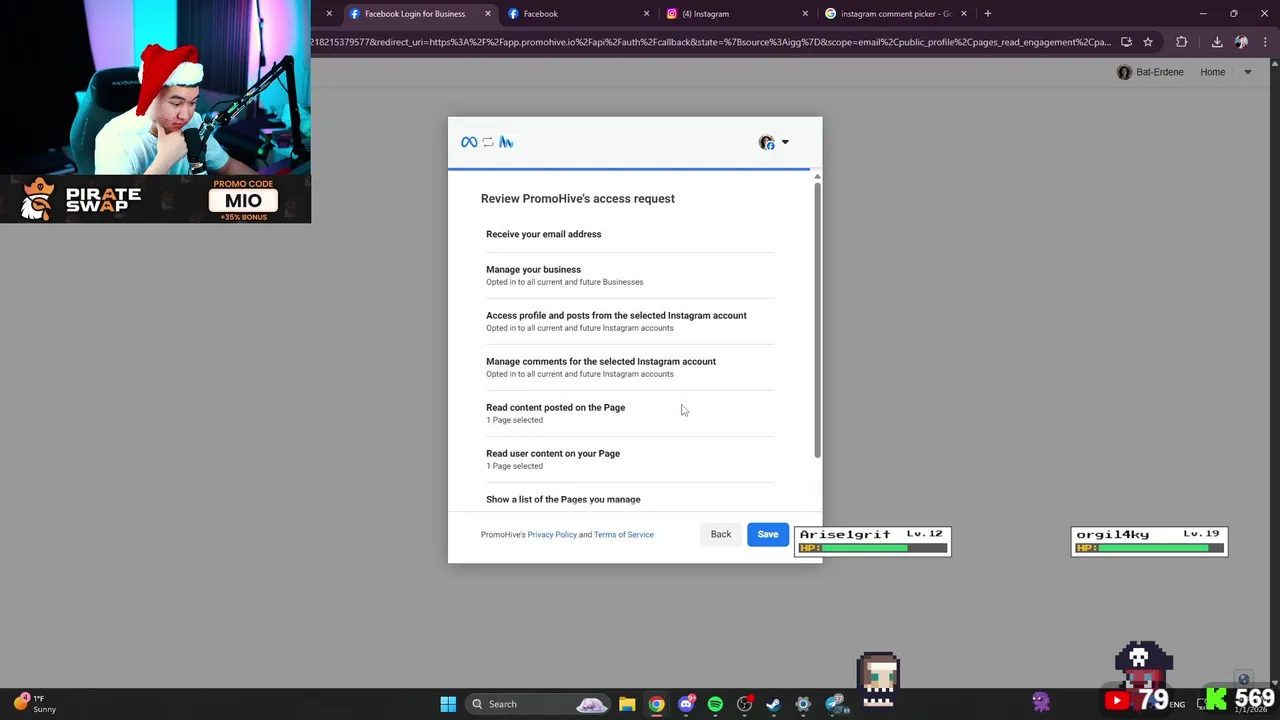Open the Windows Start menu

448,704
